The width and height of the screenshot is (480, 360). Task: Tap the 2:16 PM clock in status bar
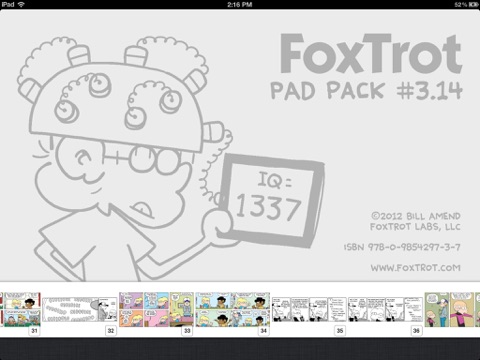[x=240, y=5]
